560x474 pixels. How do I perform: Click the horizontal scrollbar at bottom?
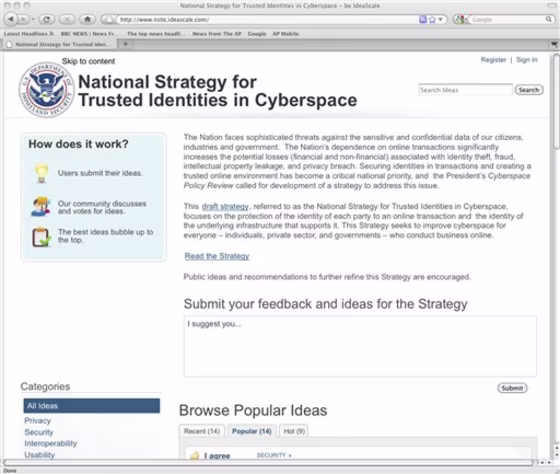269,463
